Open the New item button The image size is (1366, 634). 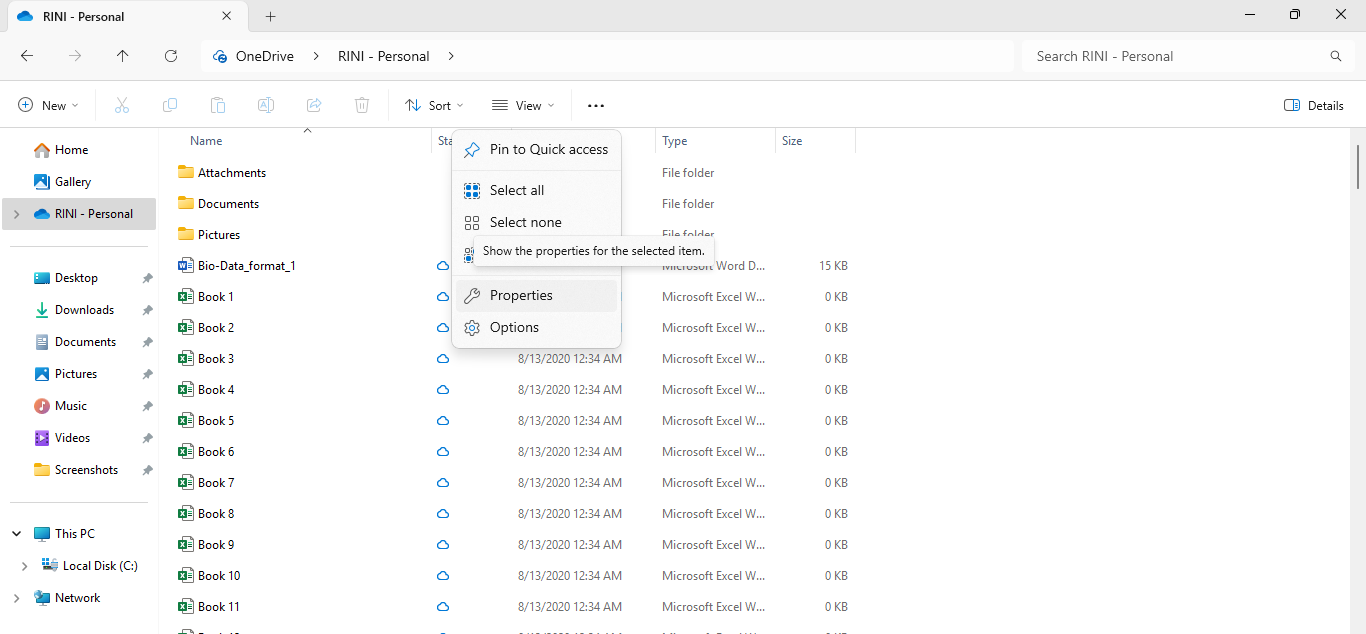(x=48, y=105)
